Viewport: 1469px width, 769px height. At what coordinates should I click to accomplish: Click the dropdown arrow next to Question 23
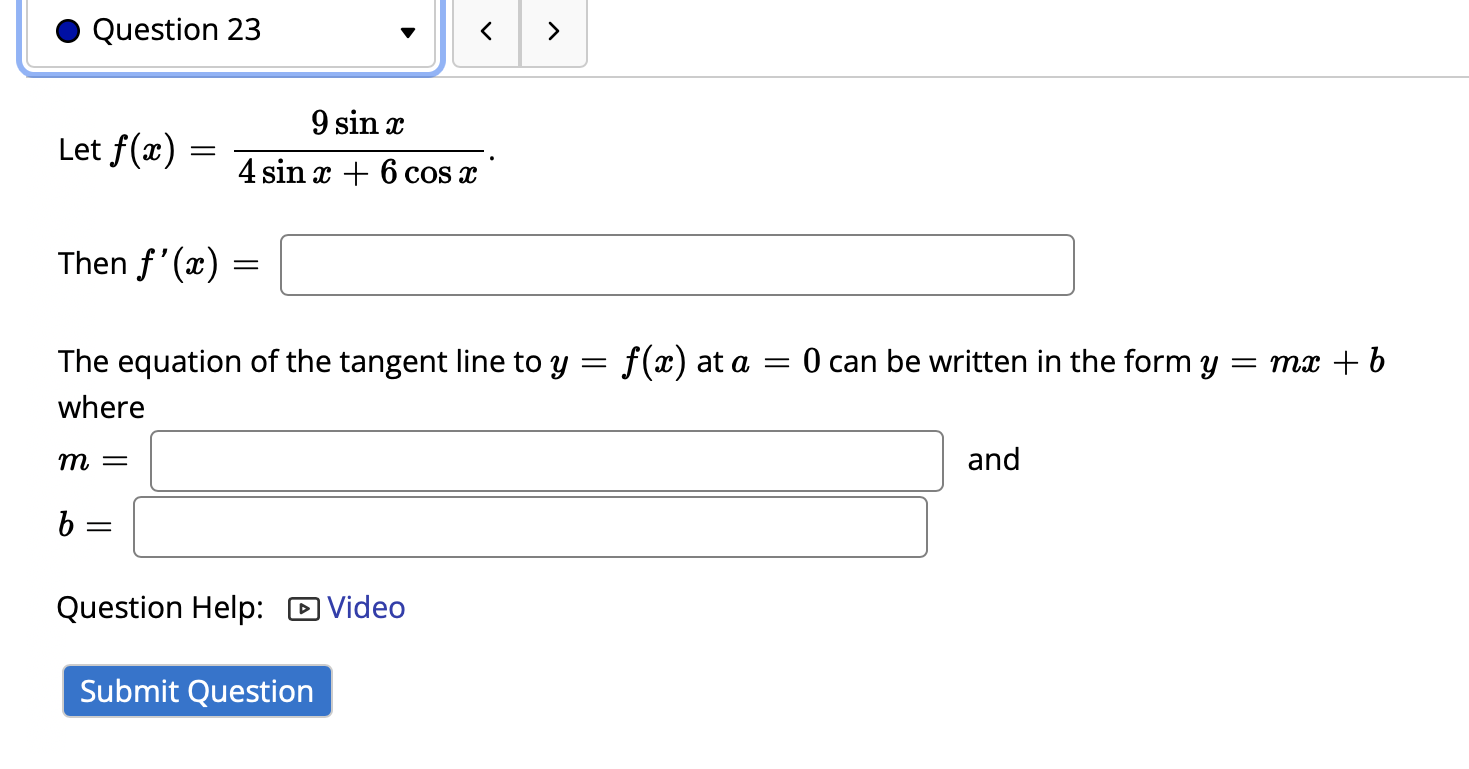408,31
